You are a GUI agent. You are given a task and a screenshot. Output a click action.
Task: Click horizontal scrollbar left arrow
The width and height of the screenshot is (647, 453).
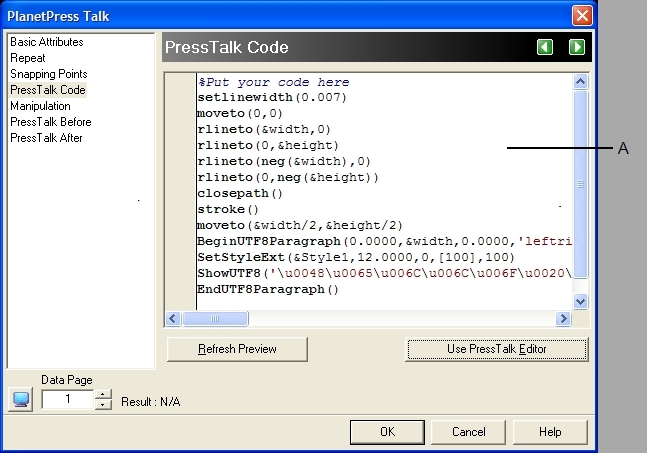(x=173, y=319)
